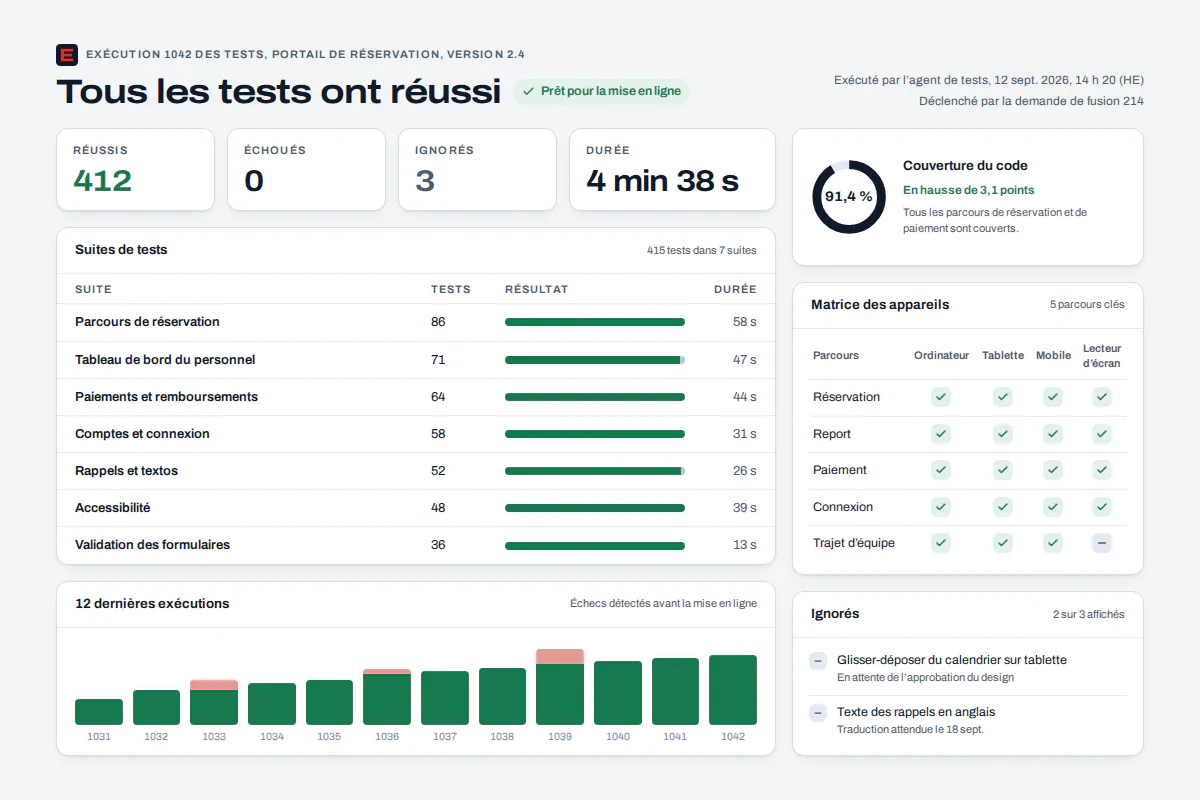The height and width of the screenshot is (800, 1200).
Task: Click the Connexion Mobile check icon
Action: [x=1053, y=507]
